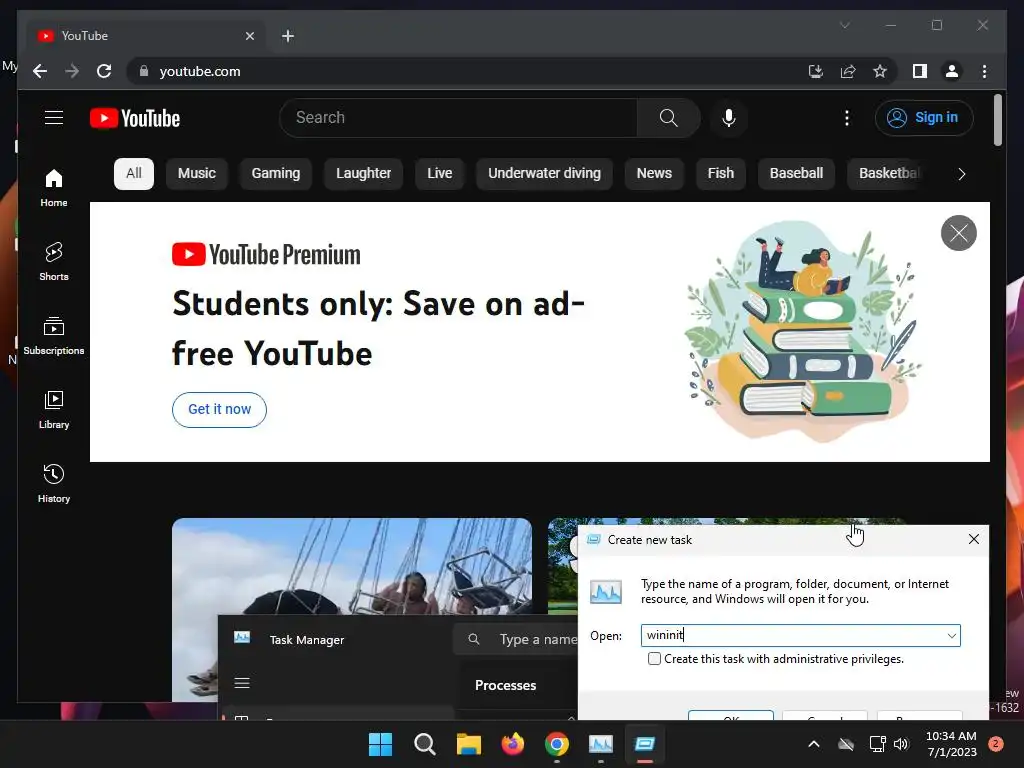Open YouTube settings three-dot menu
The height and width of the screenshot is (768, 1024).
point(847,118)
